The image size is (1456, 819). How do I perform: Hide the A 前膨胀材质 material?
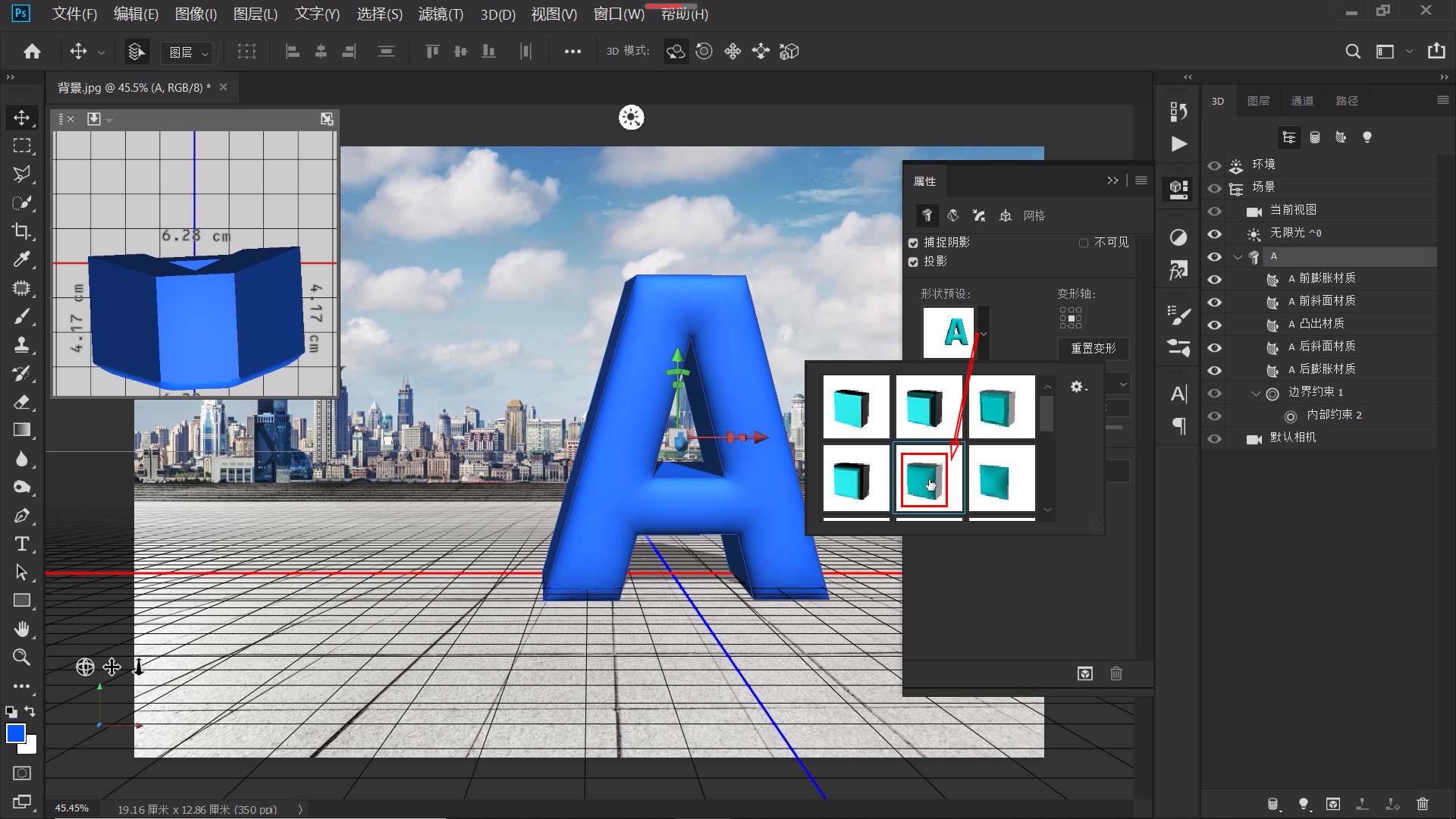coord(1215,279)
